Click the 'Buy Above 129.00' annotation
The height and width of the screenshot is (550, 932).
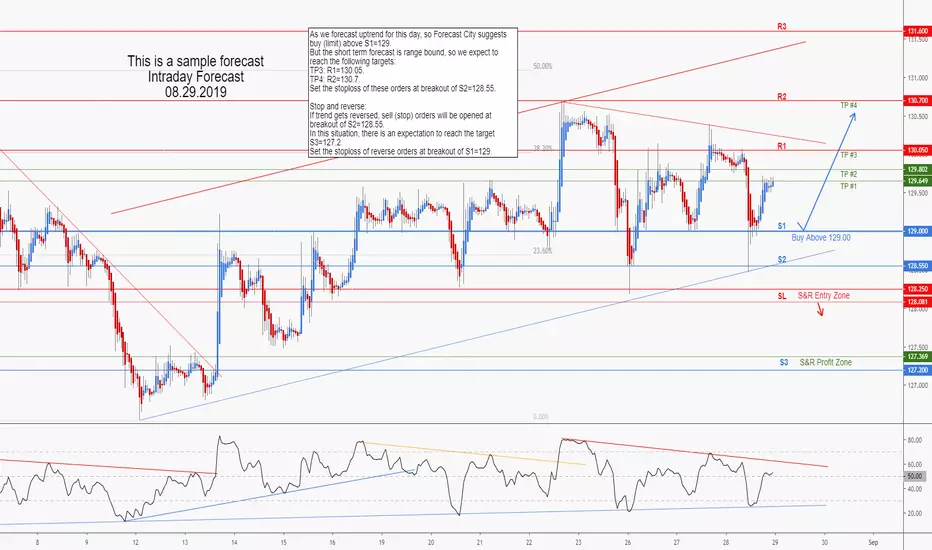pos(821,237)
